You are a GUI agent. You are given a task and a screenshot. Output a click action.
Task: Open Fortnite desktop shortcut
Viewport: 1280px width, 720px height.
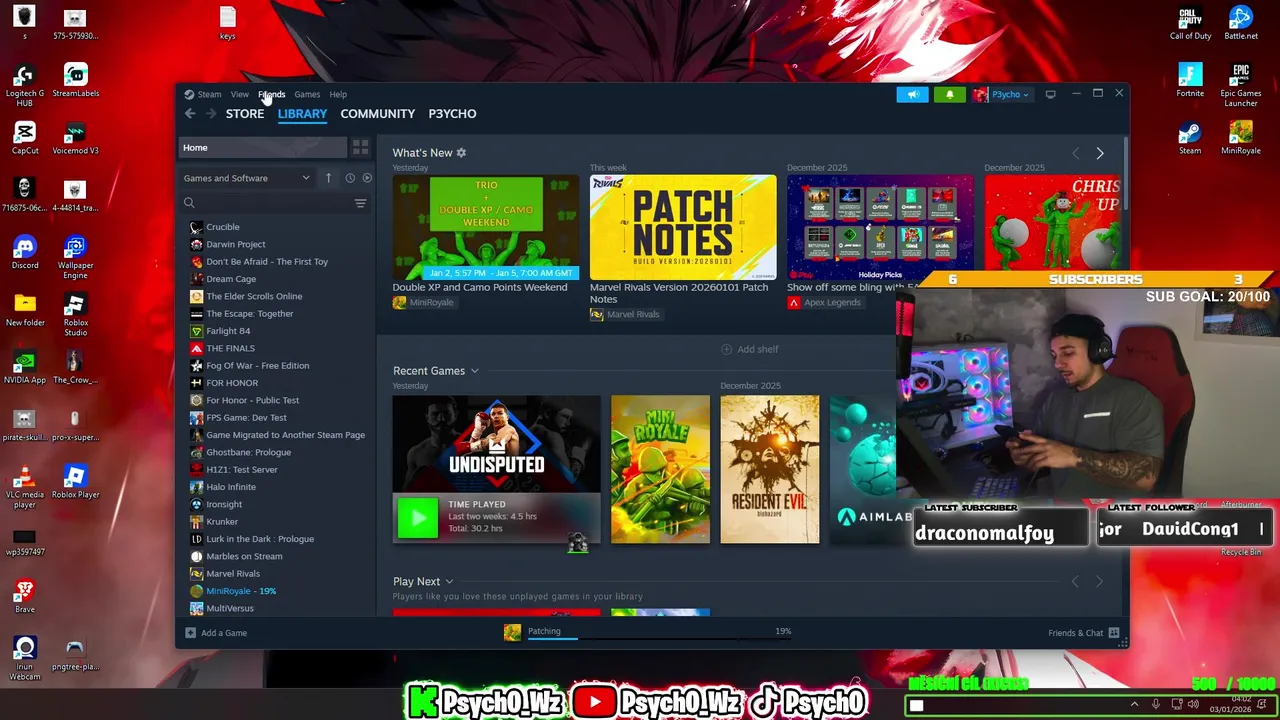(1190, 80)
